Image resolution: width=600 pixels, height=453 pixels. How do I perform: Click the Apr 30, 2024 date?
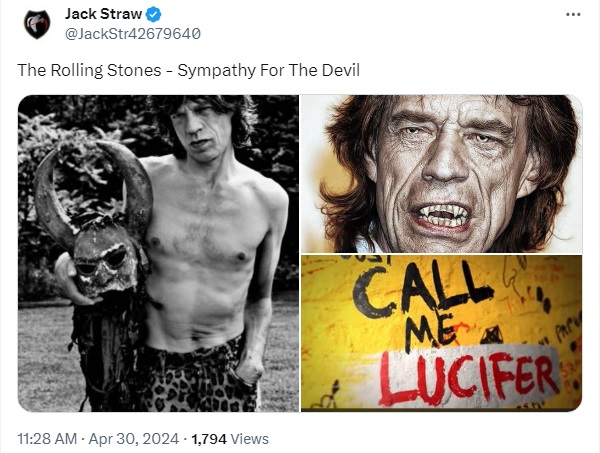(x=134, y=438)
